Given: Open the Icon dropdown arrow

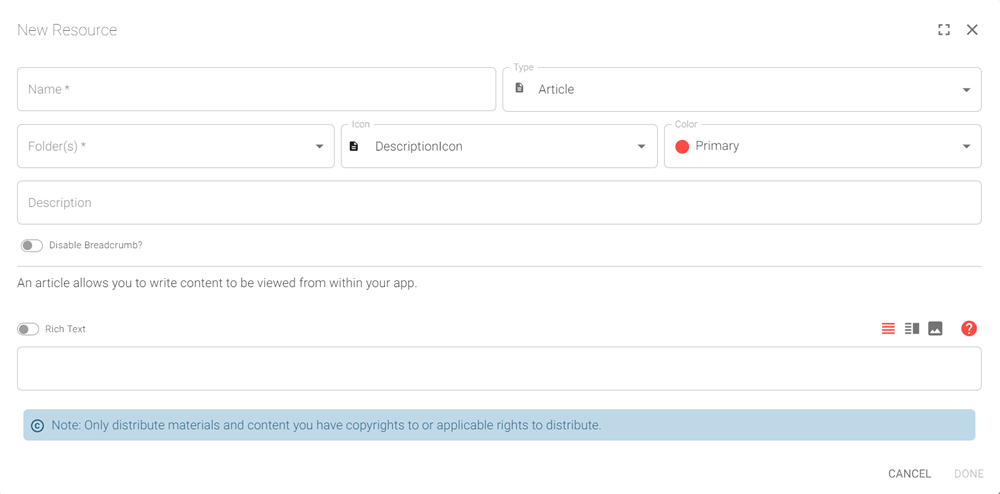Looking at the screenshot, I should (x=641, y=147).
